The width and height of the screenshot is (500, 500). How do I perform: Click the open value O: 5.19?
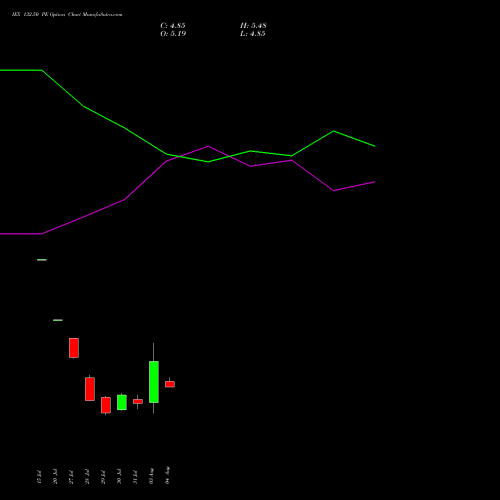pos(173,34)
